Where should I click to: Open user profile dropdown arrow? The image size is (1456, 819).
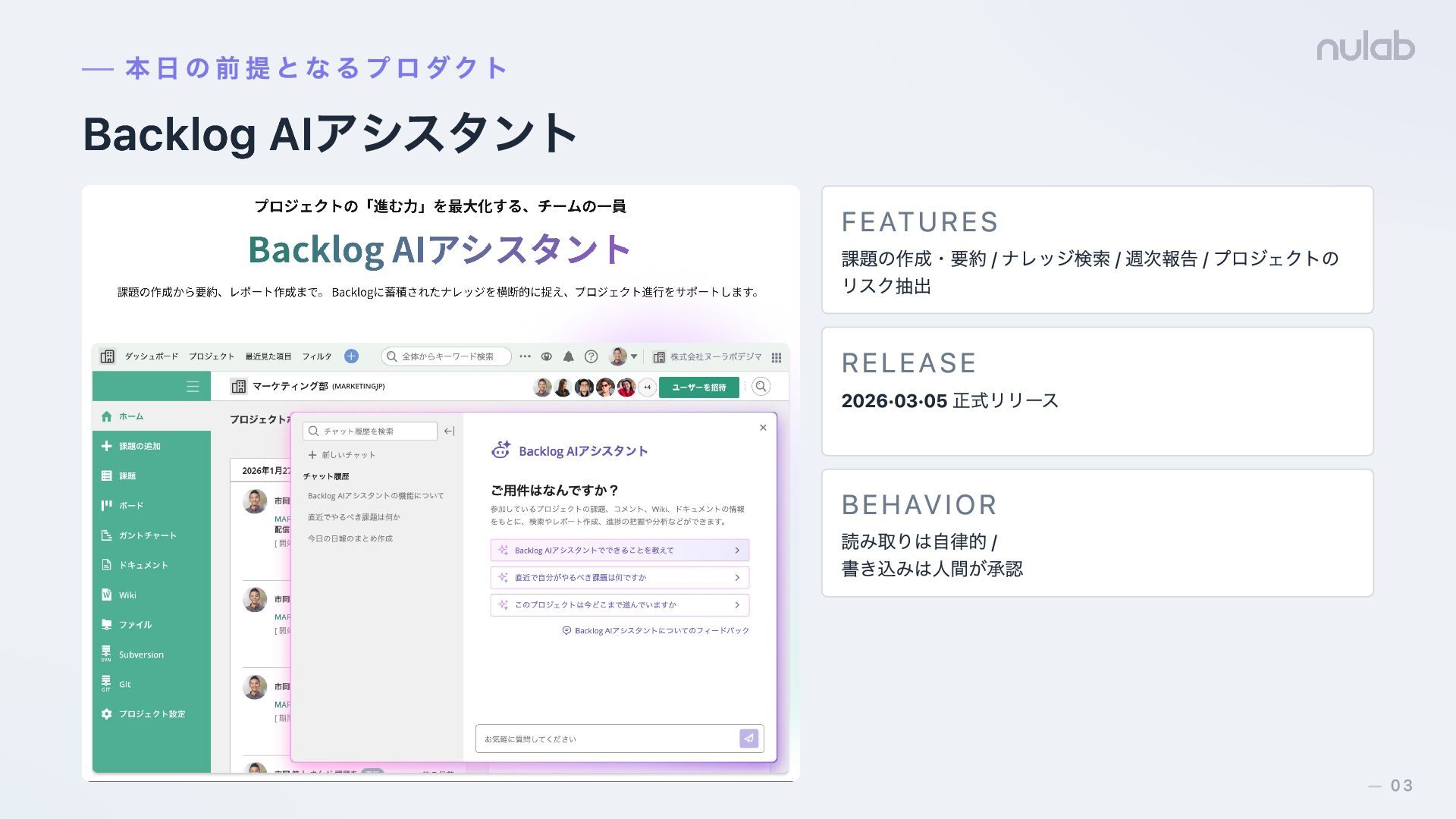634,356
